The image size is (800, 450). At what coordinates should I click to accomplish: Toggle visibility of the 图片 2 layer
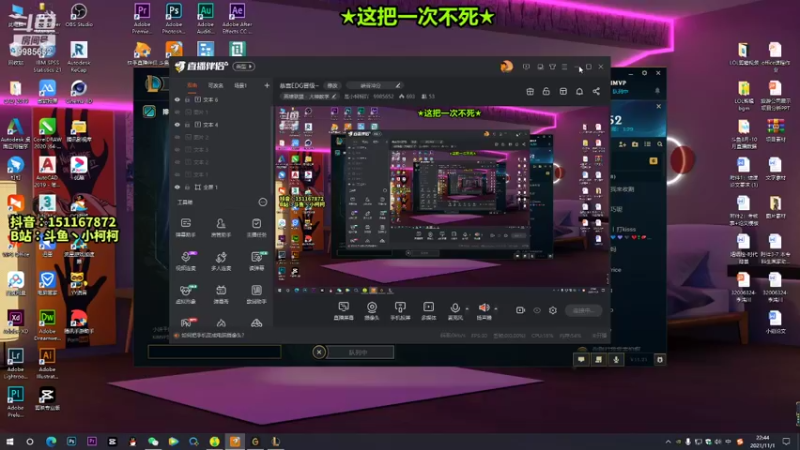177,137
